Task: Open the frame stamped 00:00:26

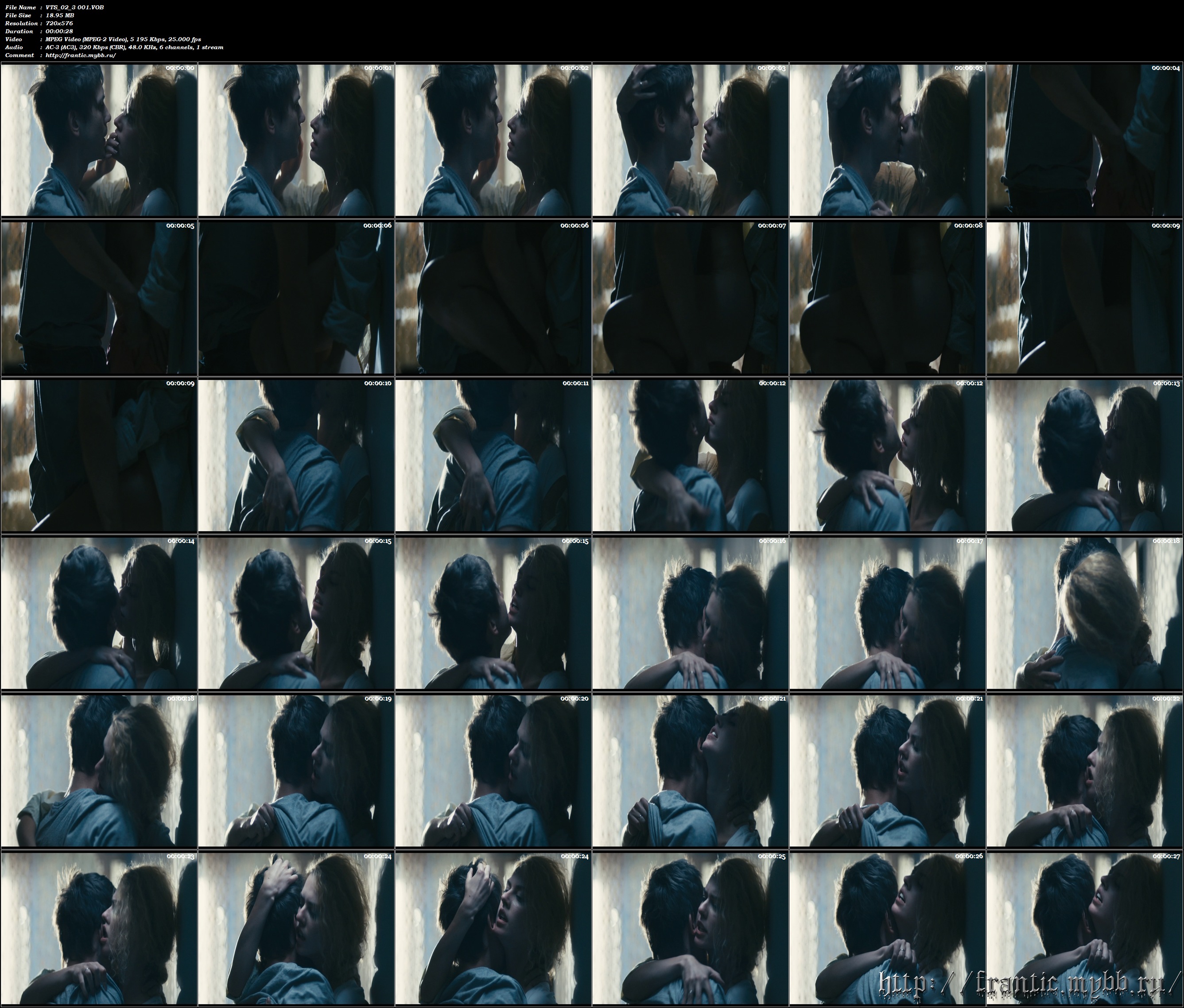Action: (x=887, y=928)
